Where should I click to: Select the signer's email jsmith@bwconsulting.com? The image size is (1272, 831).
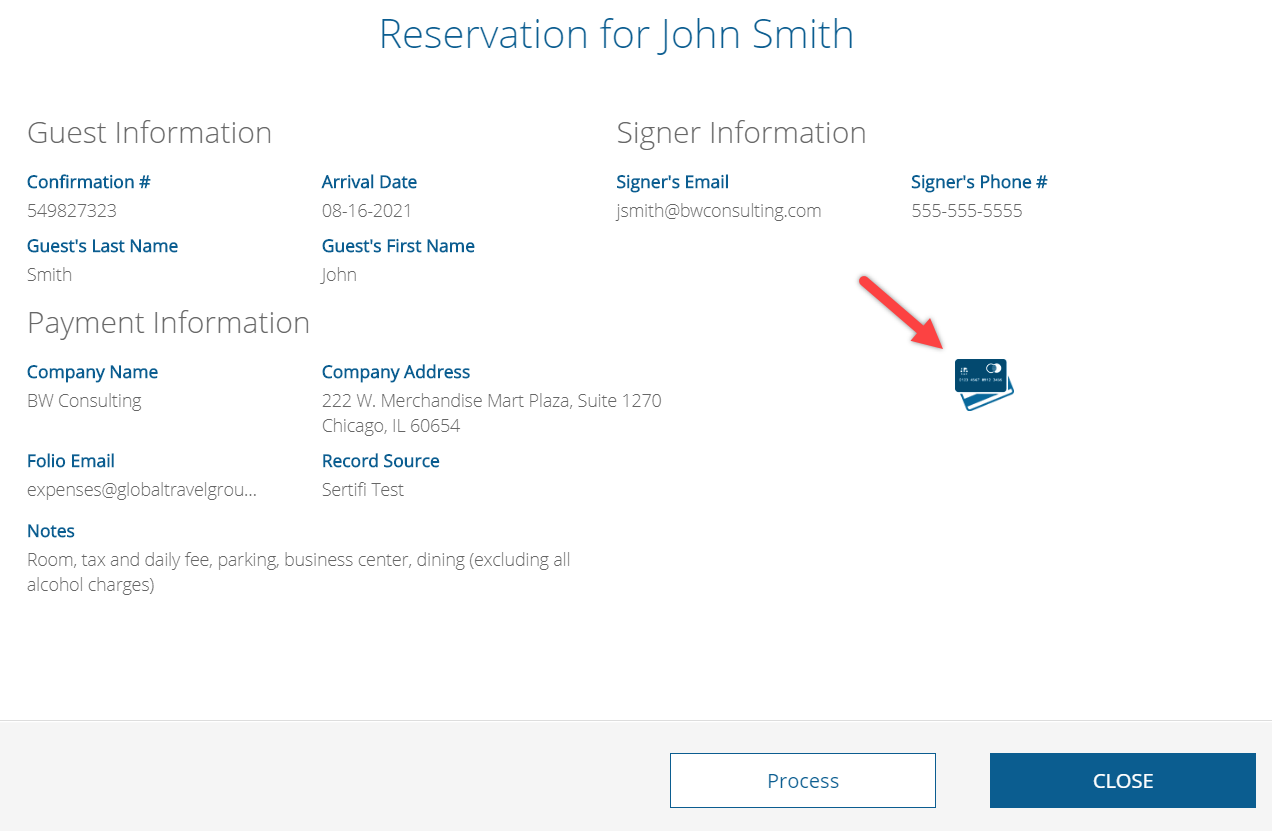click(719, 211)
